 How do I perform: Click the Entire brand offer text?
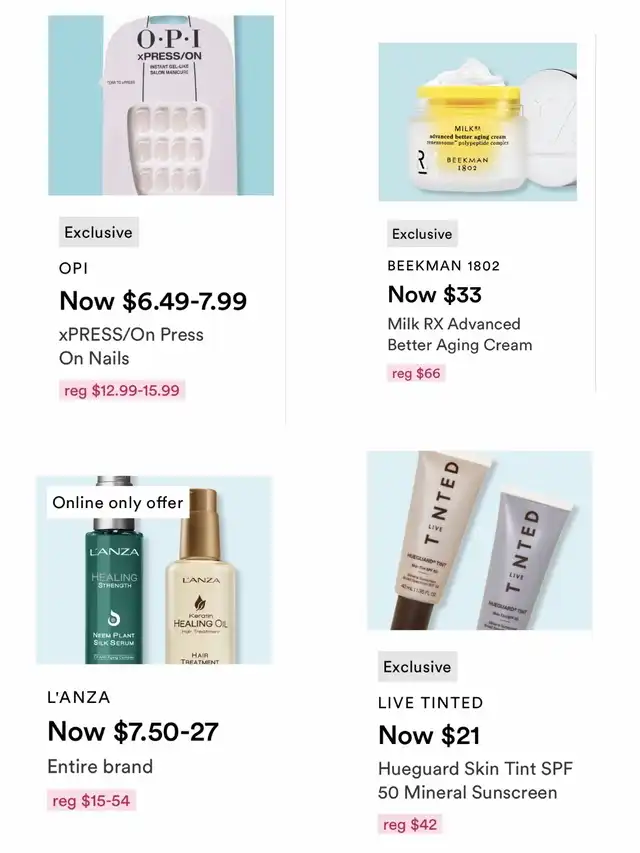tap(100, 766)
